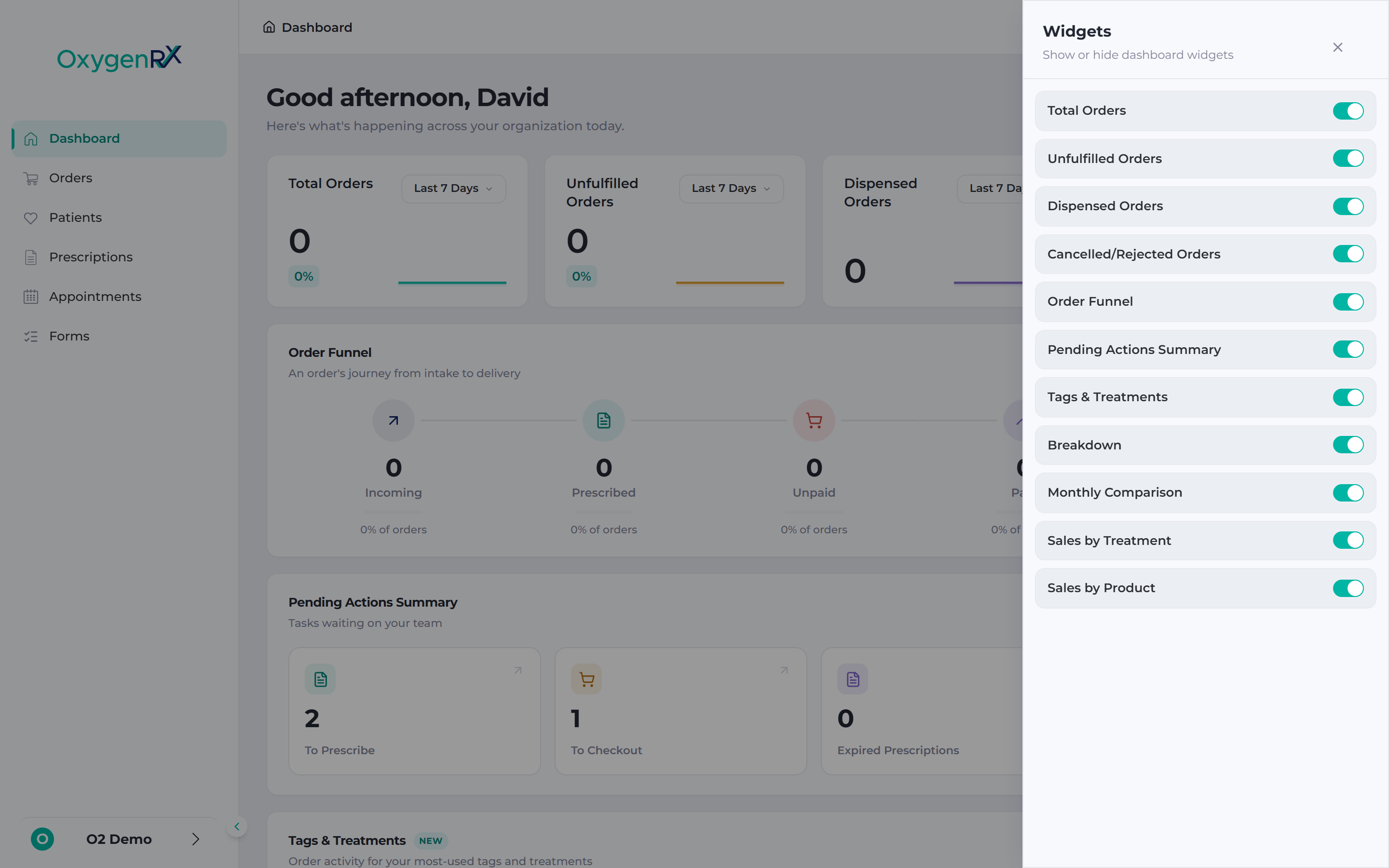Click the OxygenRX logo
Viewport: 1389px width, 868px height.
pos(120,58)
